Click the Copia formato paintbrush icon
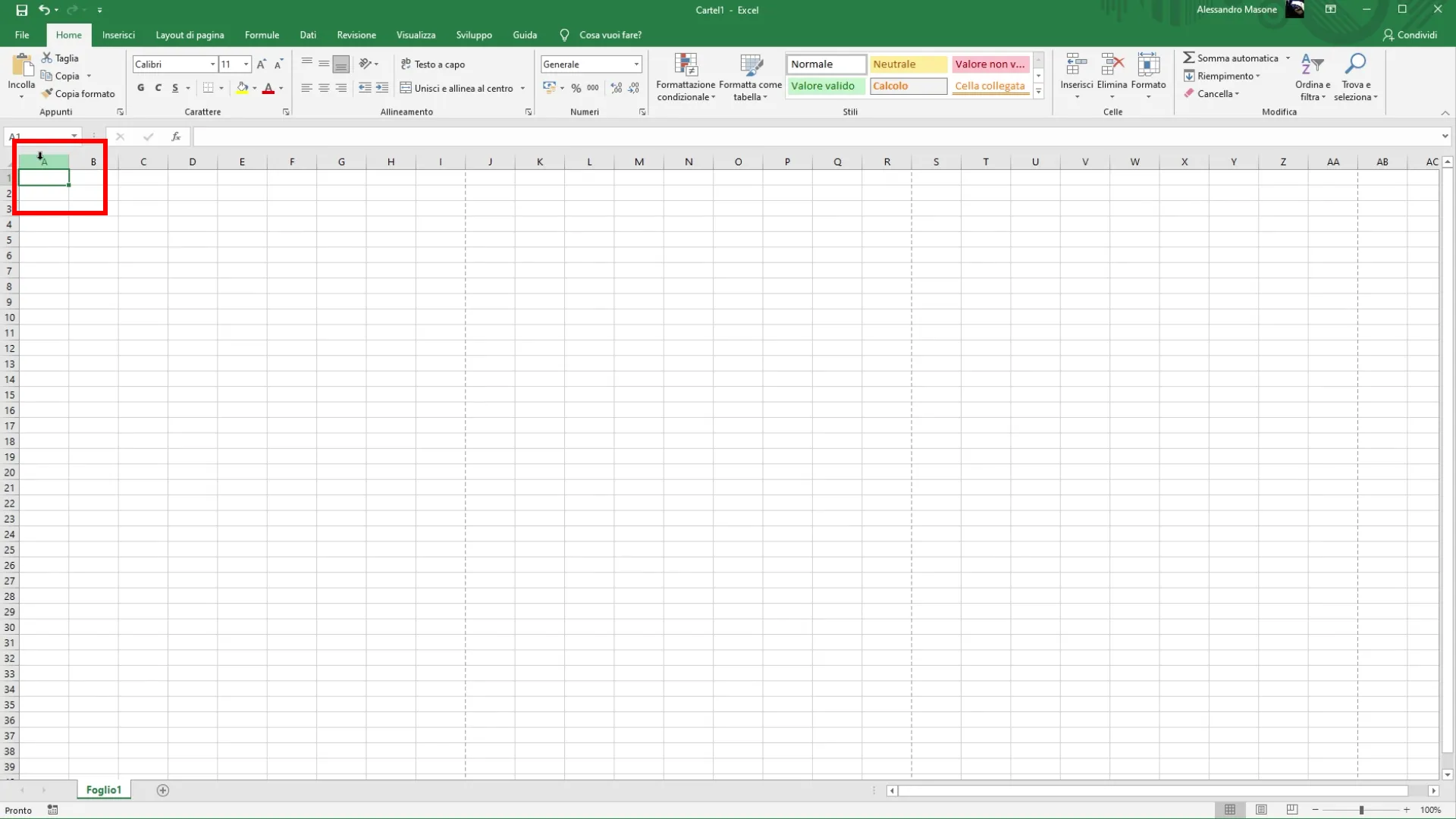 tap(47, 93)
